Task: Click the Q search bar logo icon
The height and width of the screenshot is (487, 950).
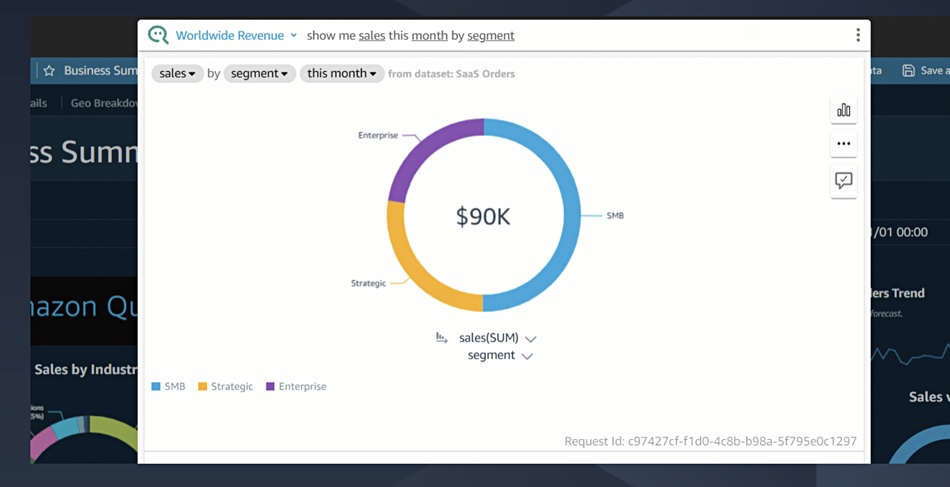Action: [158, 35]
